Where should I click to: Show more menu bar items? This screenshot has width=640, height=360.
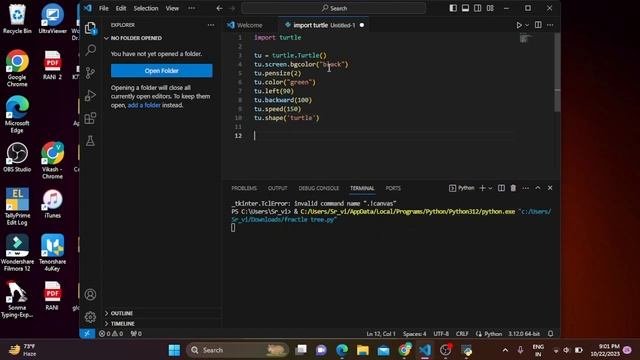(x=191, y=8)
